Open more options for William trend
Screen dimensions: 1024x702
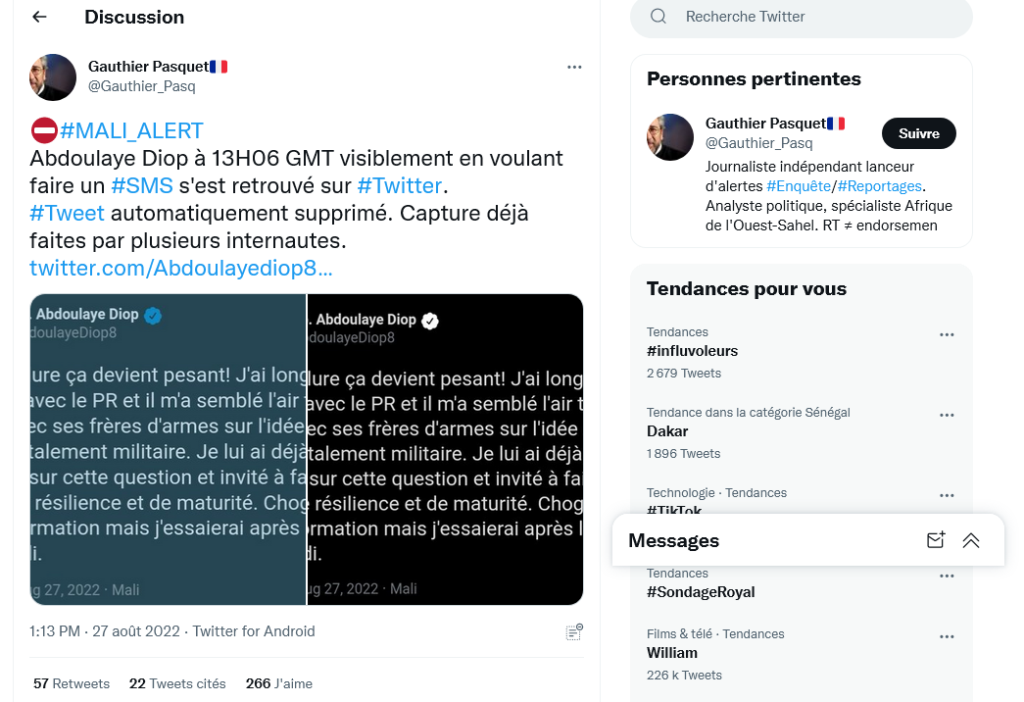coord(946,637)
